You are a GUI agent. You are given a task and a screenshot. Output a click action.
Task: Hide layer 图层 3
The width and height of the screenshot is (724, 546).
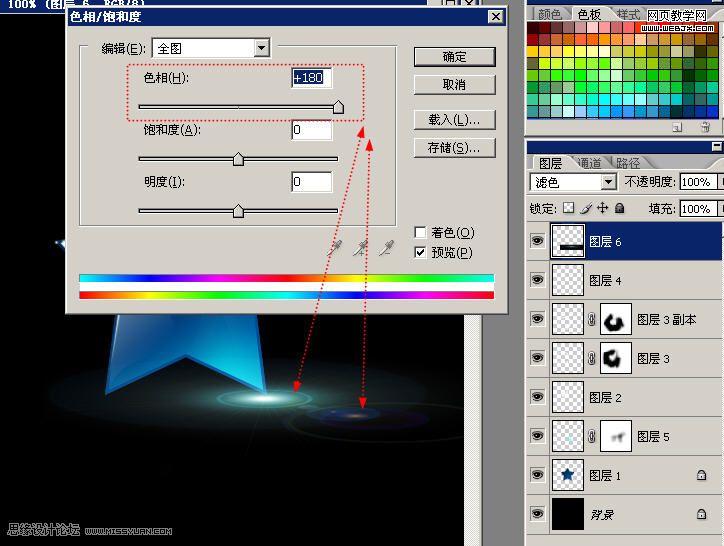[537, 358]
